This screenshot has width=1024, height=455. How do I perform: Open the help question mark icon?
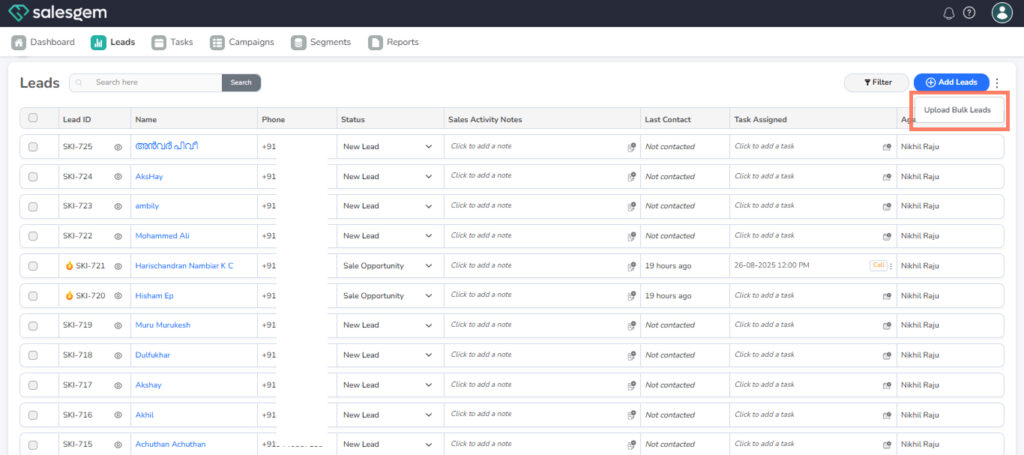(x=969, y=13)
